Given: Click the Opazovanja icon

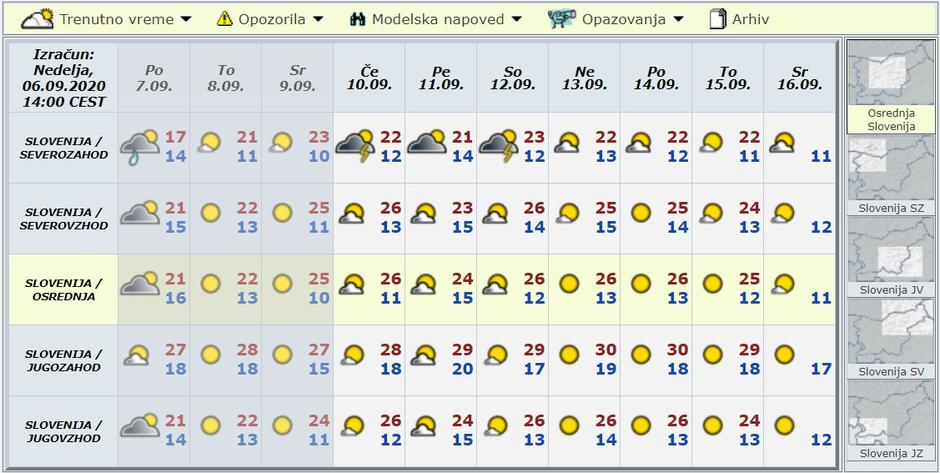Looking at the screenshot, I should (x=562, y=19).
